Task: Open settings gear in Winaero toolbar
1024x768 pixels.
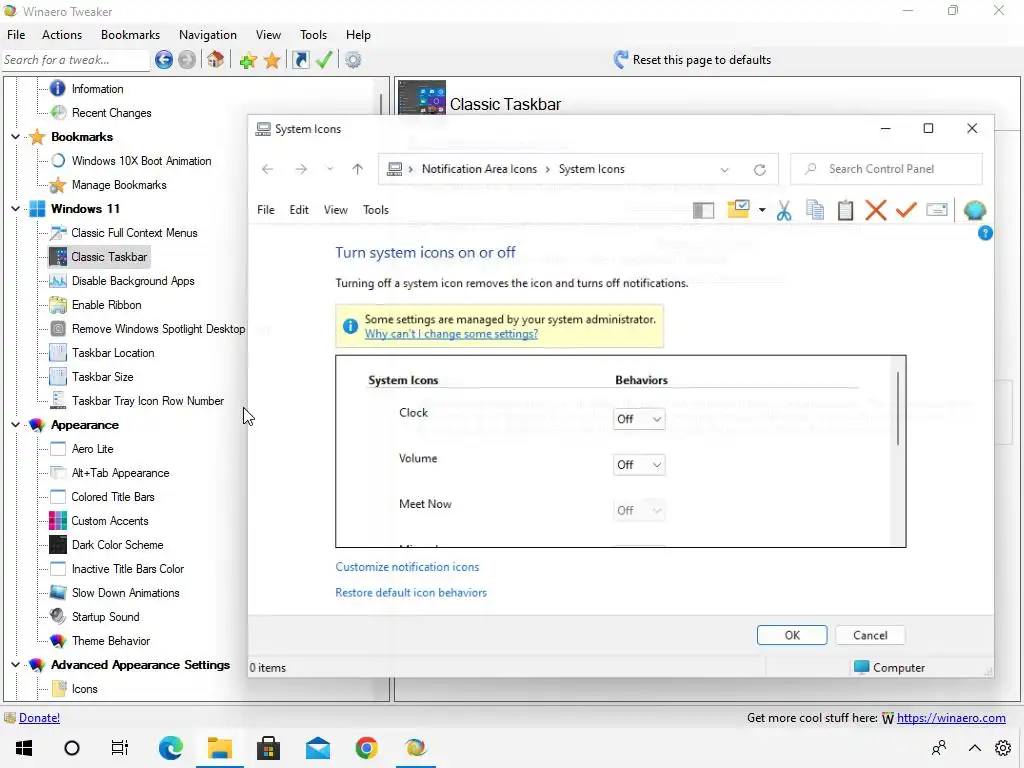Action: click(x=353, y=60)
